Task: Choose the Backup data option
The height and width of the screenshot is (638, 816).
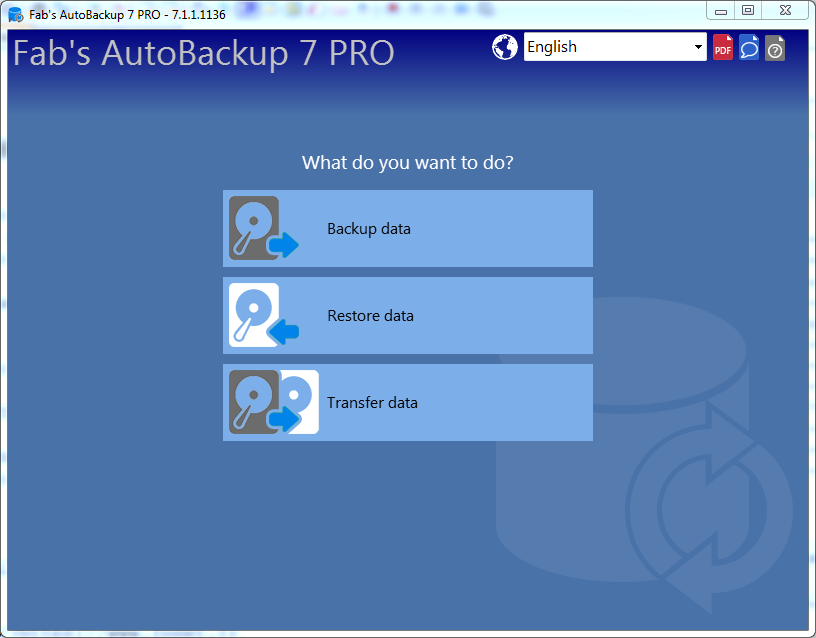Action: (x=408, y=228)
